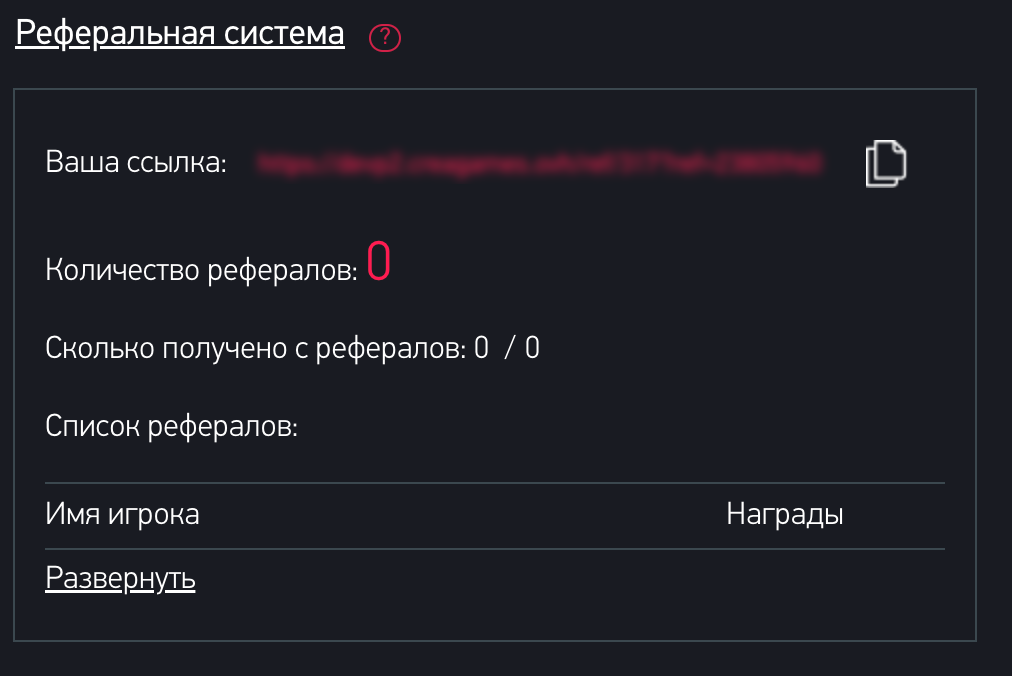This screenshot has width=1012, height=676.
Task: Click the Список рефералов label
Action: pyautogui.click(x=172, y=428)
